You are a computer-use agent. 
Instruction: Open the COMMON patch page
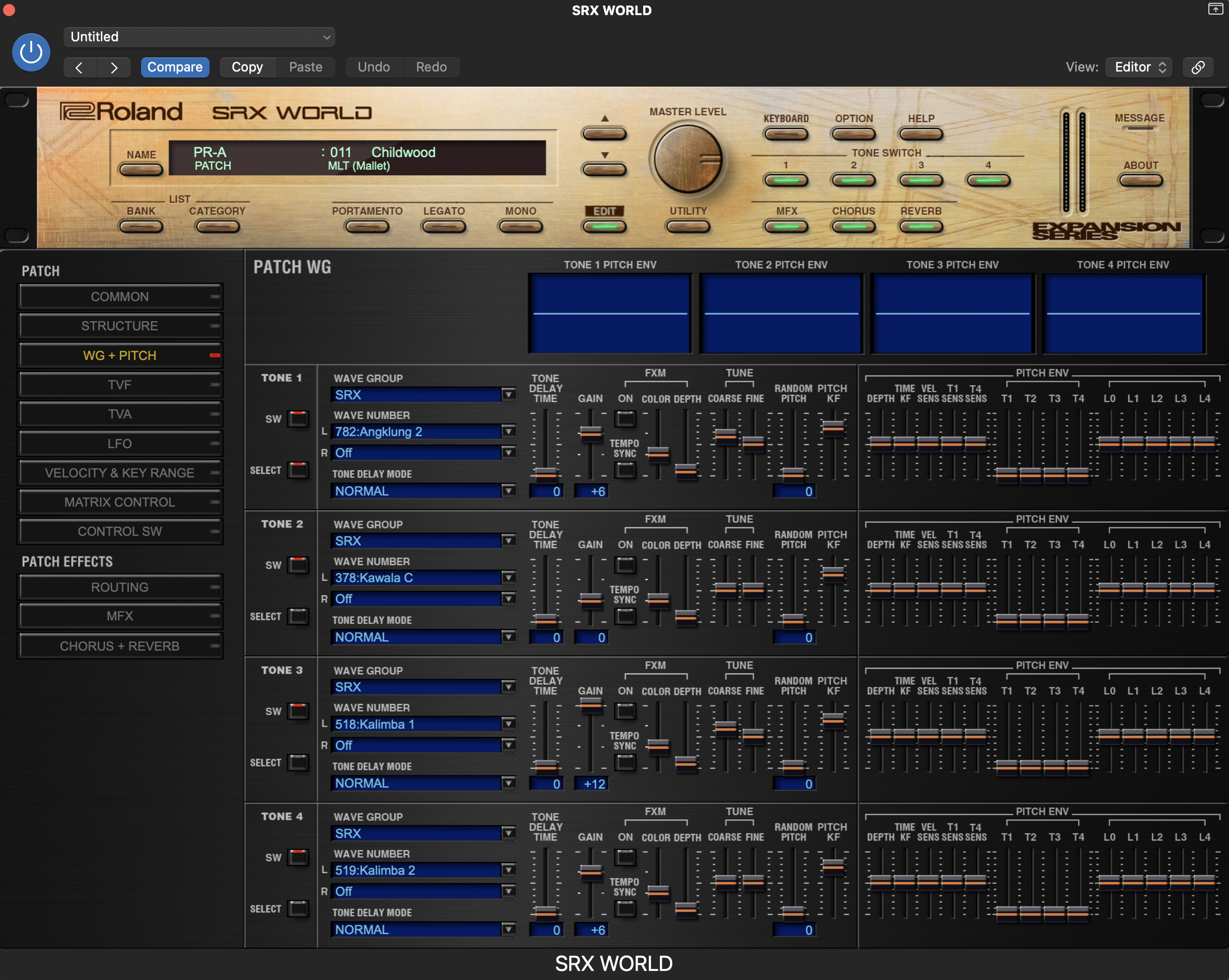tap(120, 297)
